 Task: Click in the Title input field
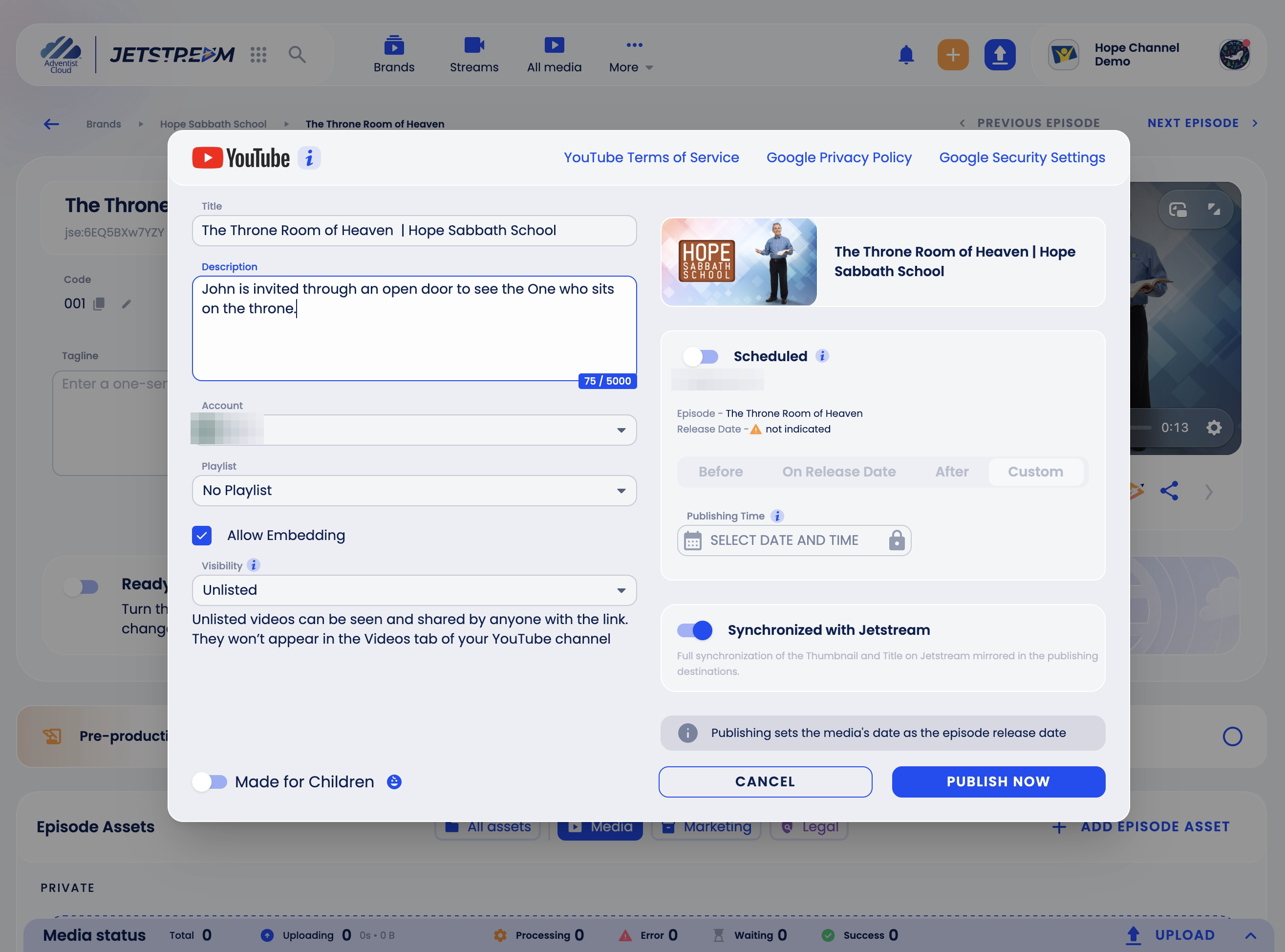pos(414,231)
